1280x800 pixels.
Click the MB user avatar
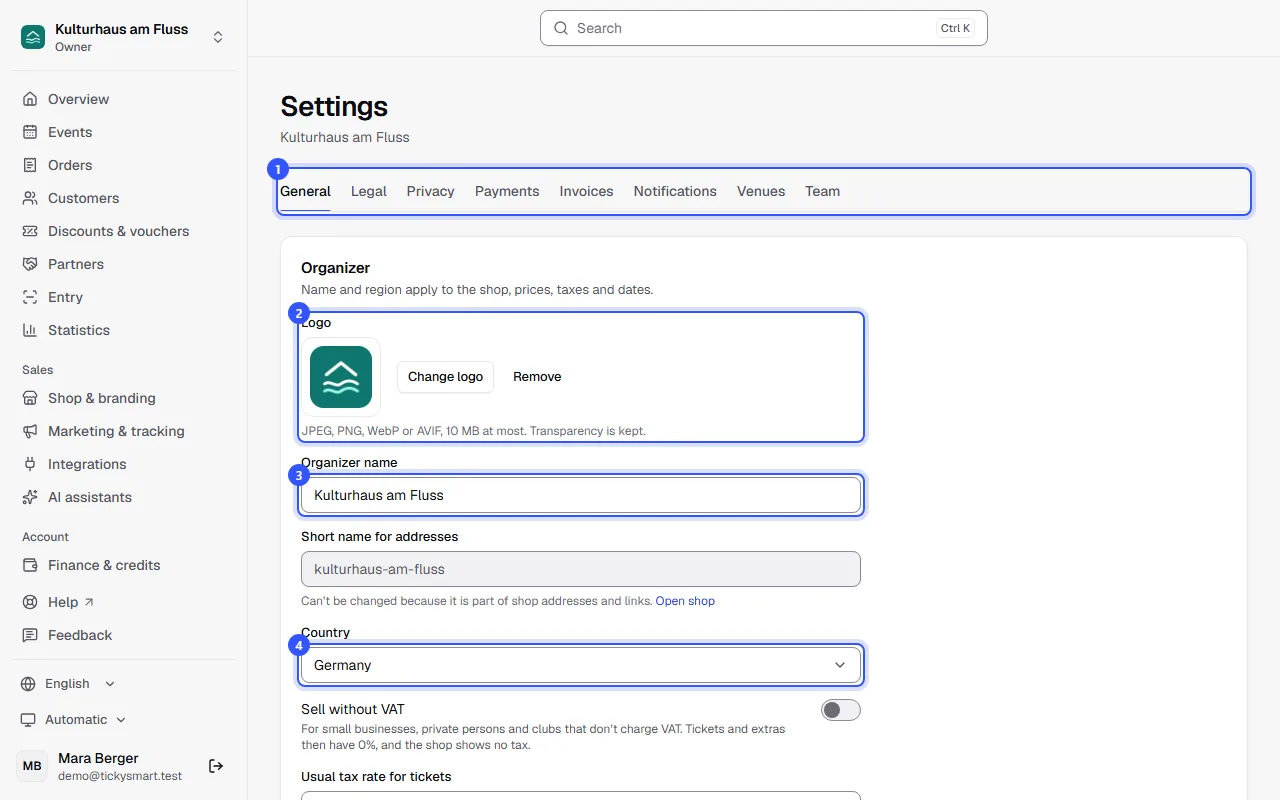pos(32,766)
